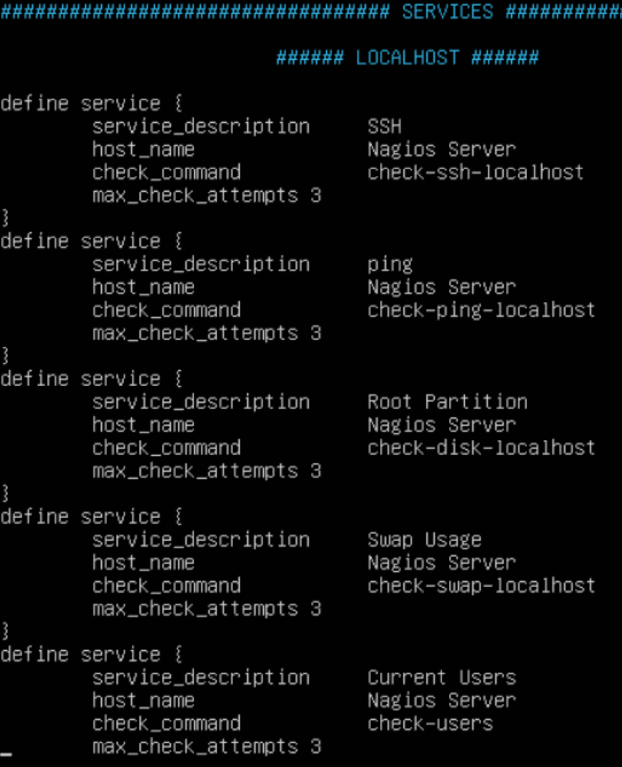Click closing brace after Root Partition block
Viewport: 622px width, 767px height.
click(x=5, y=493)
